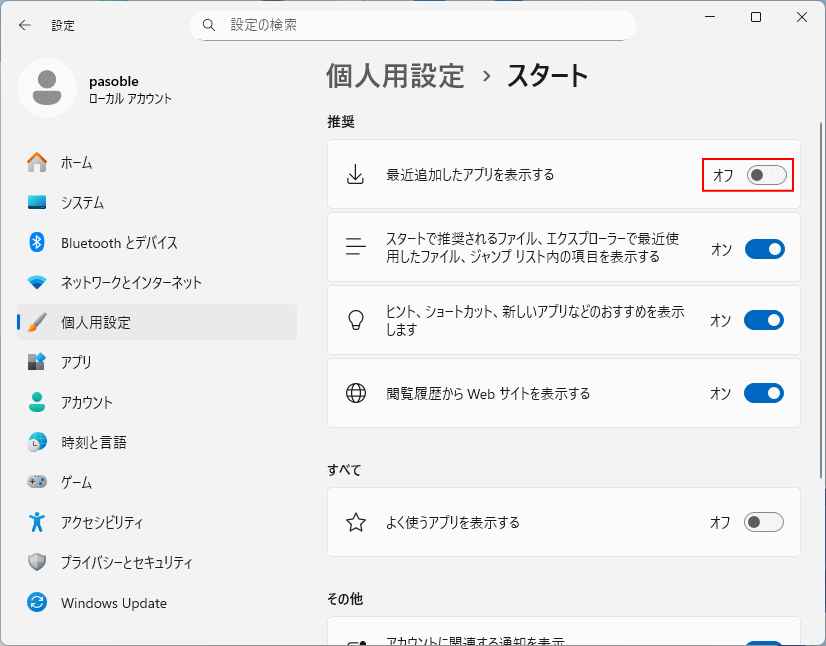826x646 pixels.
Task: Click the アカウント person icon
Action: coord(35,402)
